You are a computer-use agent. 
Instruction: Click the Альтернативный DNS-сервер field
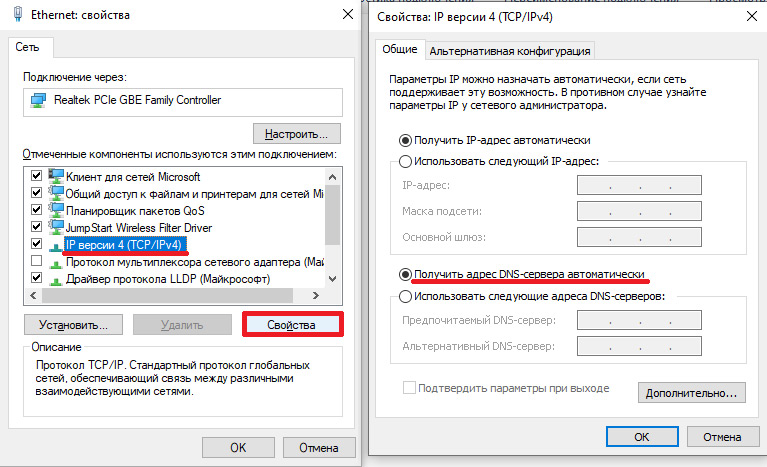[x=639, y=346]
